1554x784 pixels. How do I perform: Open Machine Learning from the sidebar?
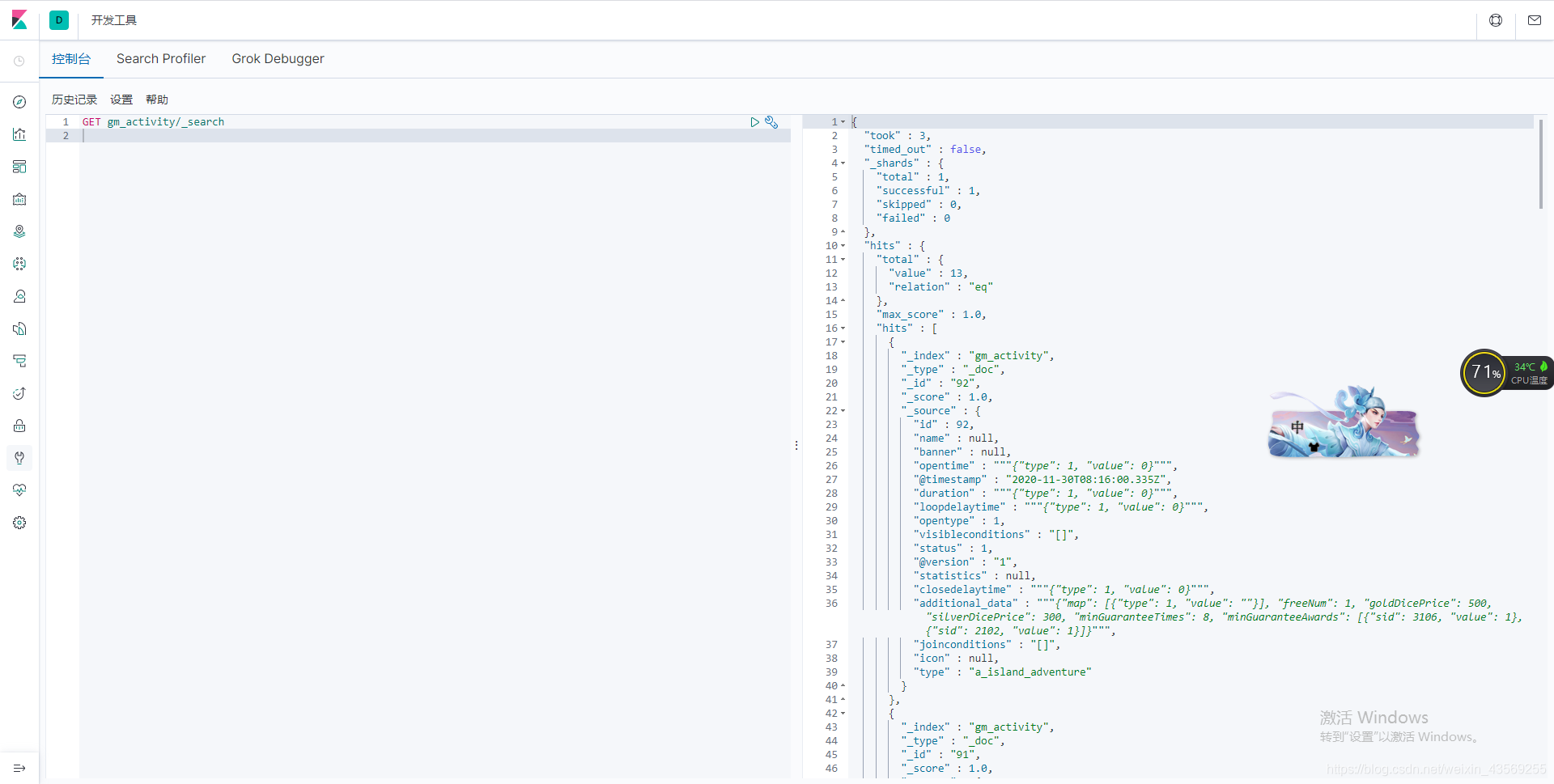[x=19, y=263]
